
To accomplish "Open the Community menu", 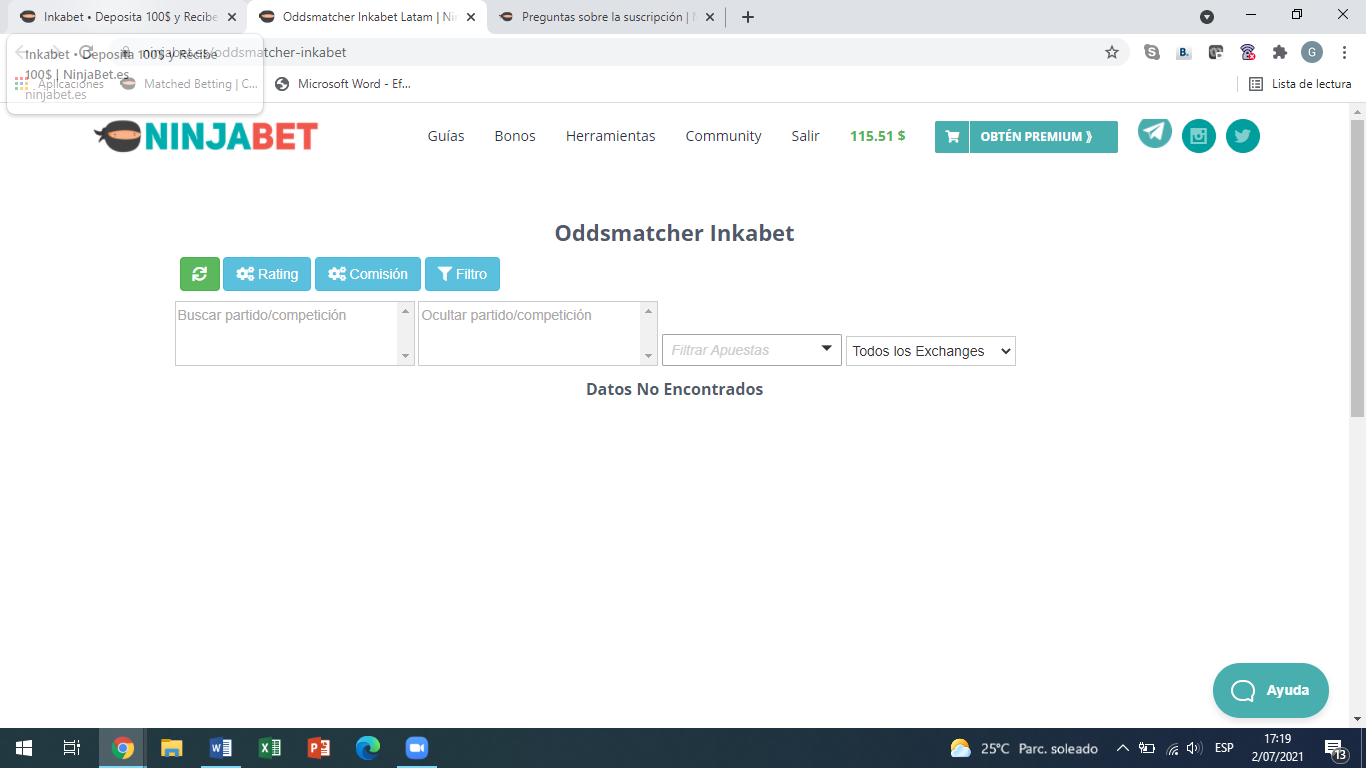I will coord(723,136).
